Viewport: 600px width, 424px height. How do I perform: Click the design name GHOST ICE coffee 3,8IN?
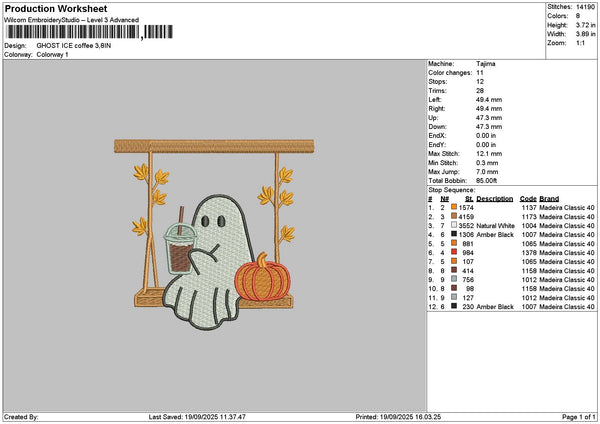pyautogui.click(x=74, y=45)
